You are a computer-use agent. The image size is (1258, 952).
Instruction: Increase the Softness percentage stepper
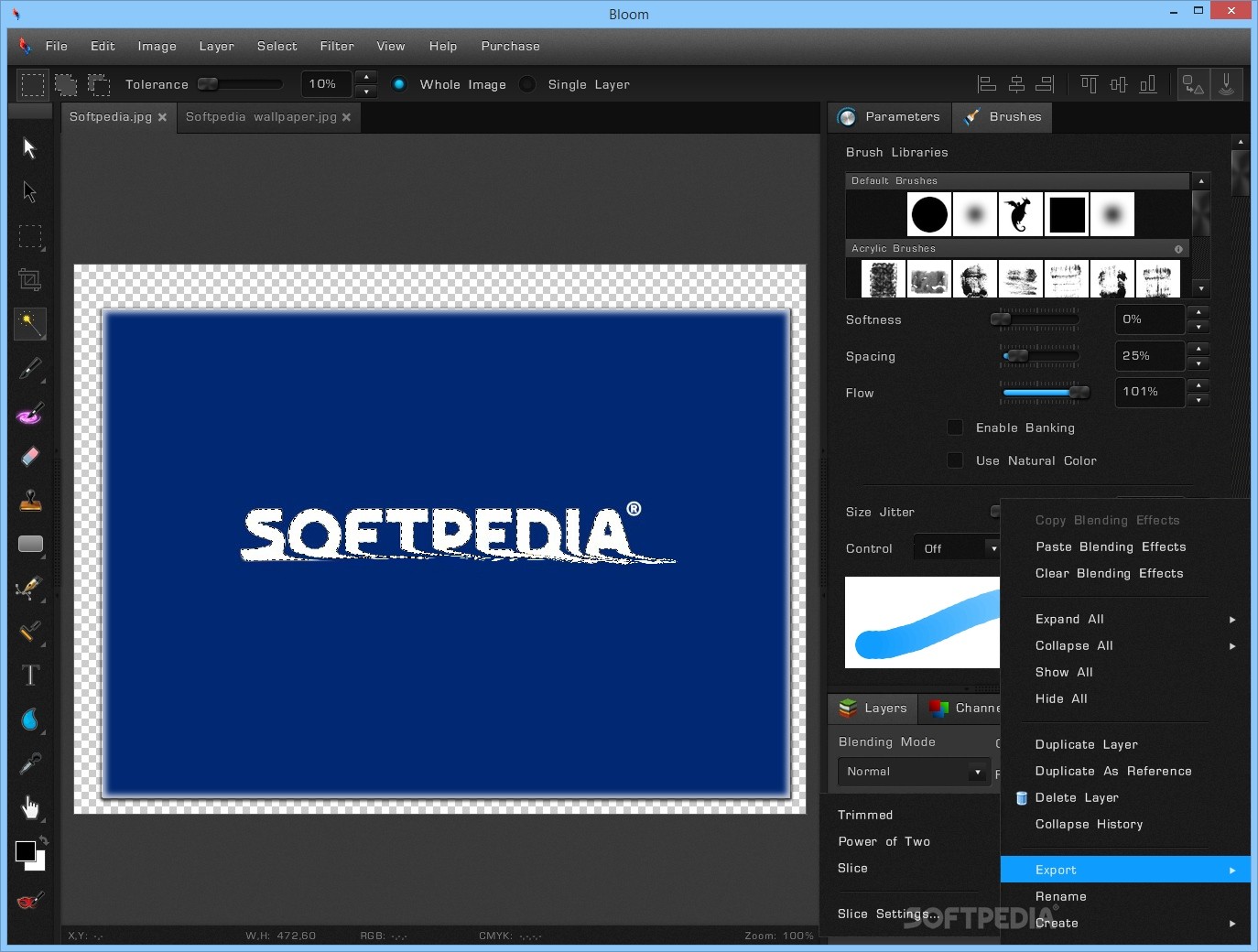(x=1198, y=312)
